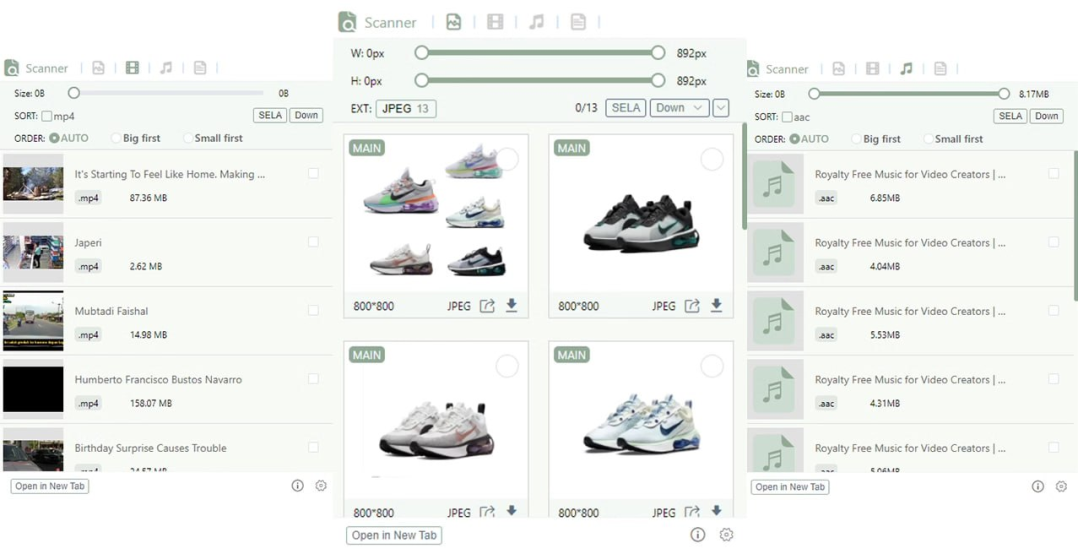Open info icon in center panel footer

coord(698,535)
